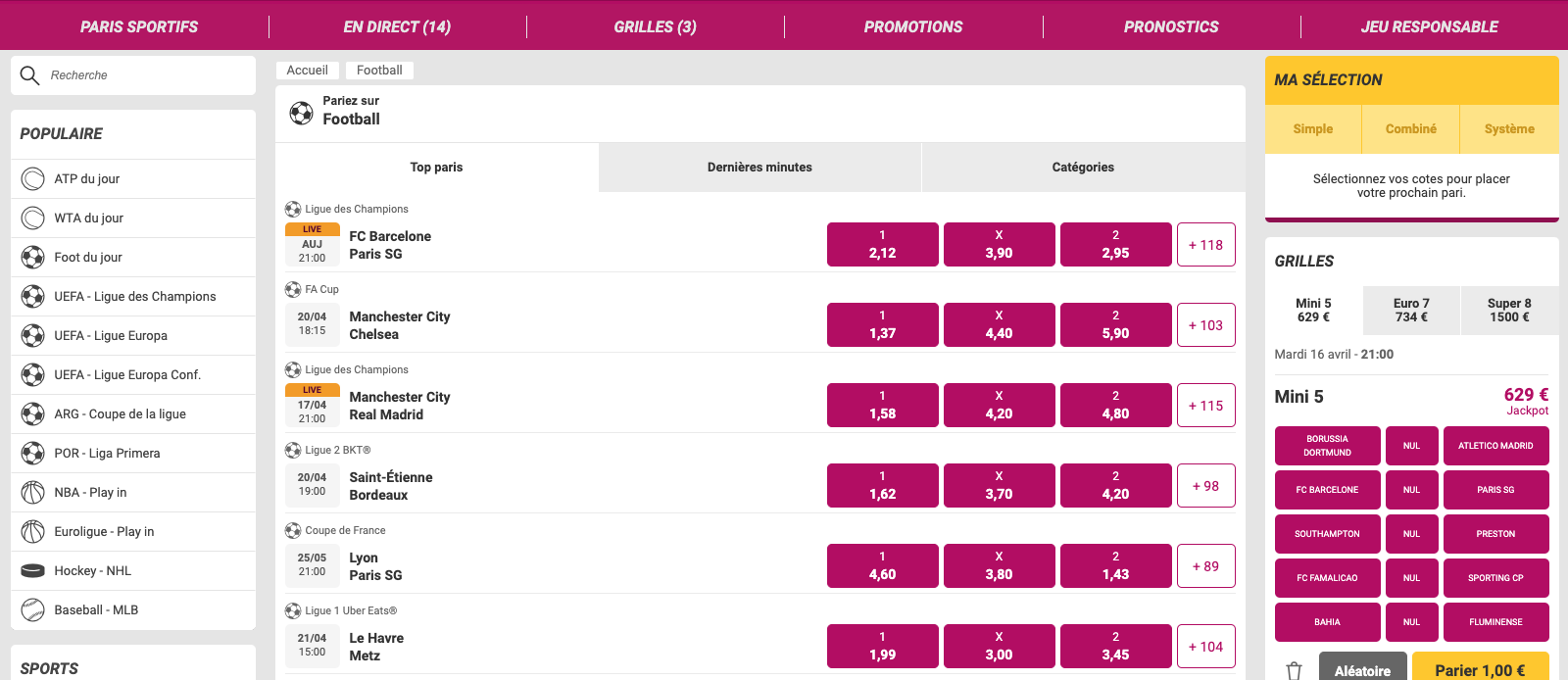Select Euro 7 grid option

(1411, 311)
